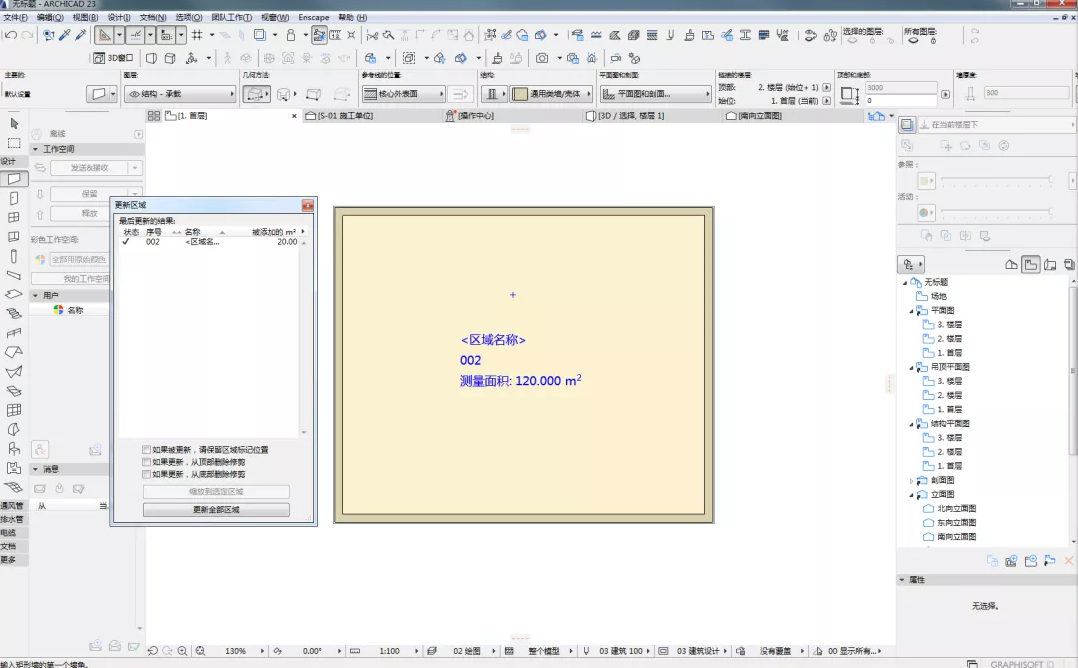The width and height of the screenshot is (1078, 668).
Task: Collapse the 吊顶平面图 tree node
Action: 912,368
